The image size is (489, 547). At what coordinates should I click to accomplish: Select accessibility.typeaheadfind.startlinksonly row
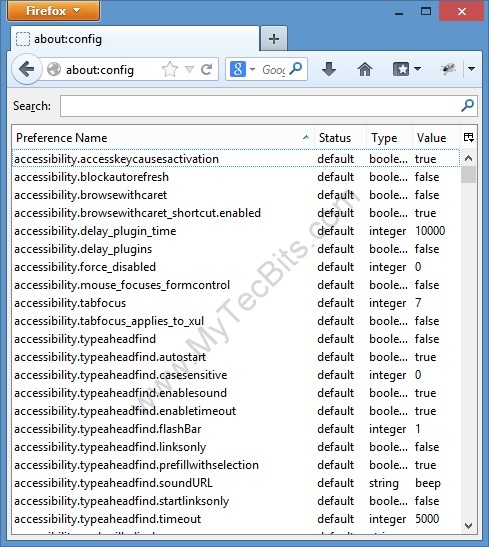236,501
